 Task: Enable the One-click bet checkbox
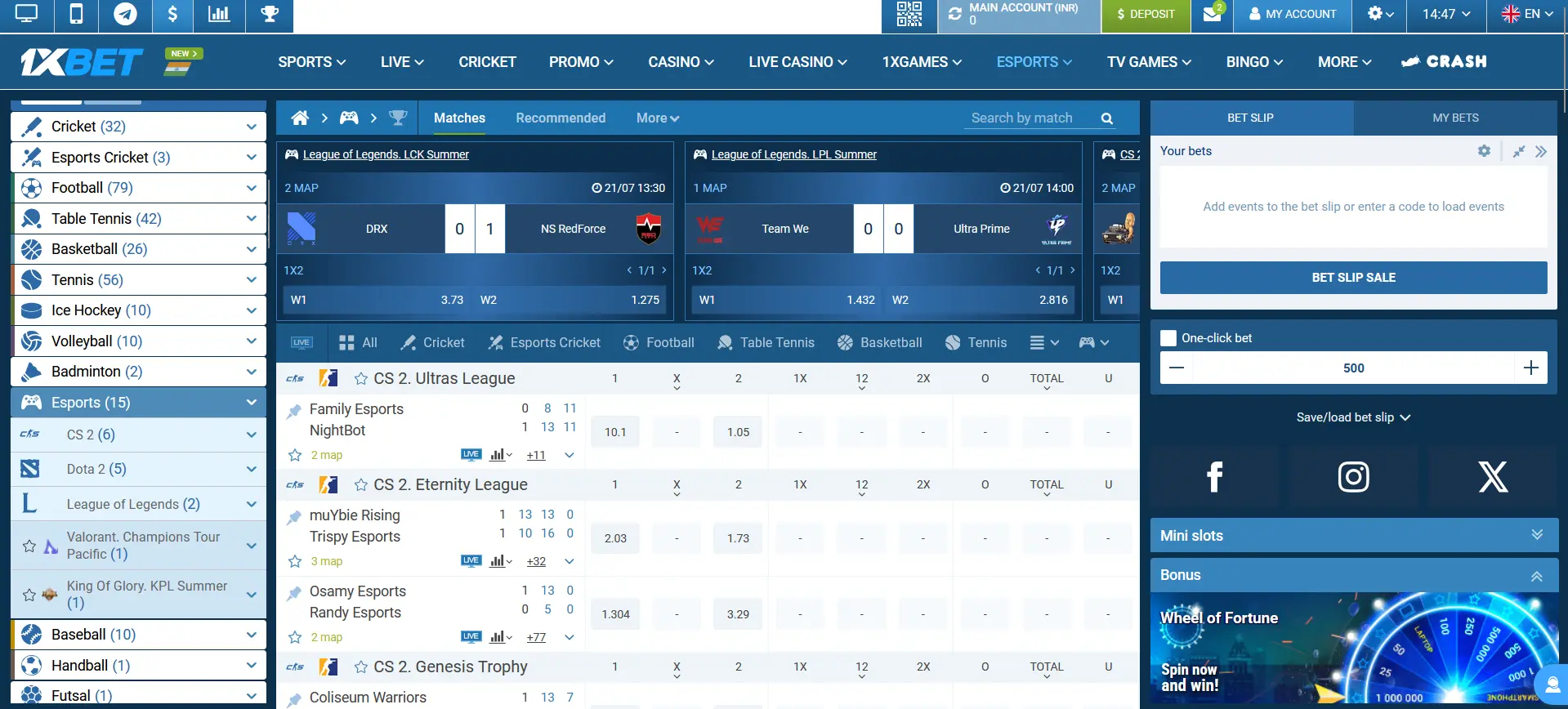(x=1168, y=338)
